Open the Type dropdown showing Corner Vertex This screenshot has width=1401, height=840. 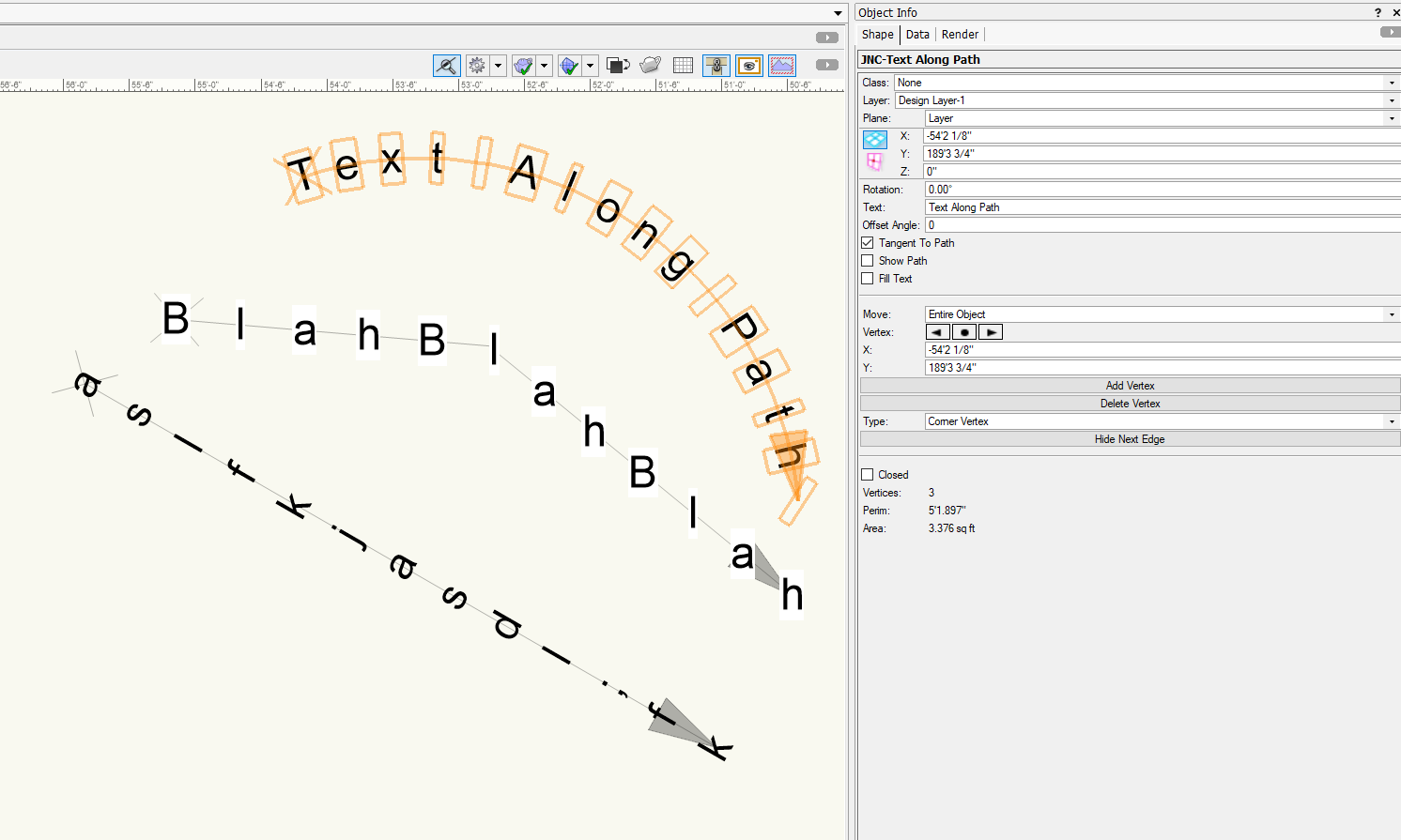(x=1162, y=421)
